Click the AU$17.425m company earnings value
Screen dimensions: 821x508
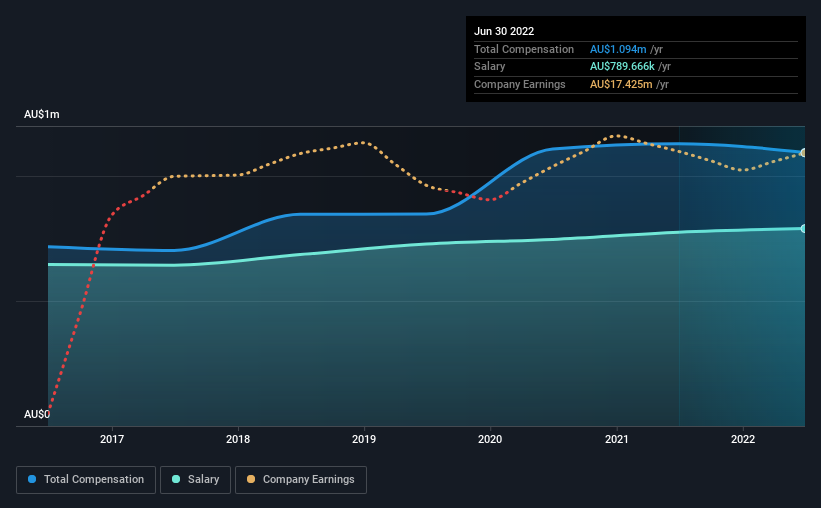pos(621,84)
